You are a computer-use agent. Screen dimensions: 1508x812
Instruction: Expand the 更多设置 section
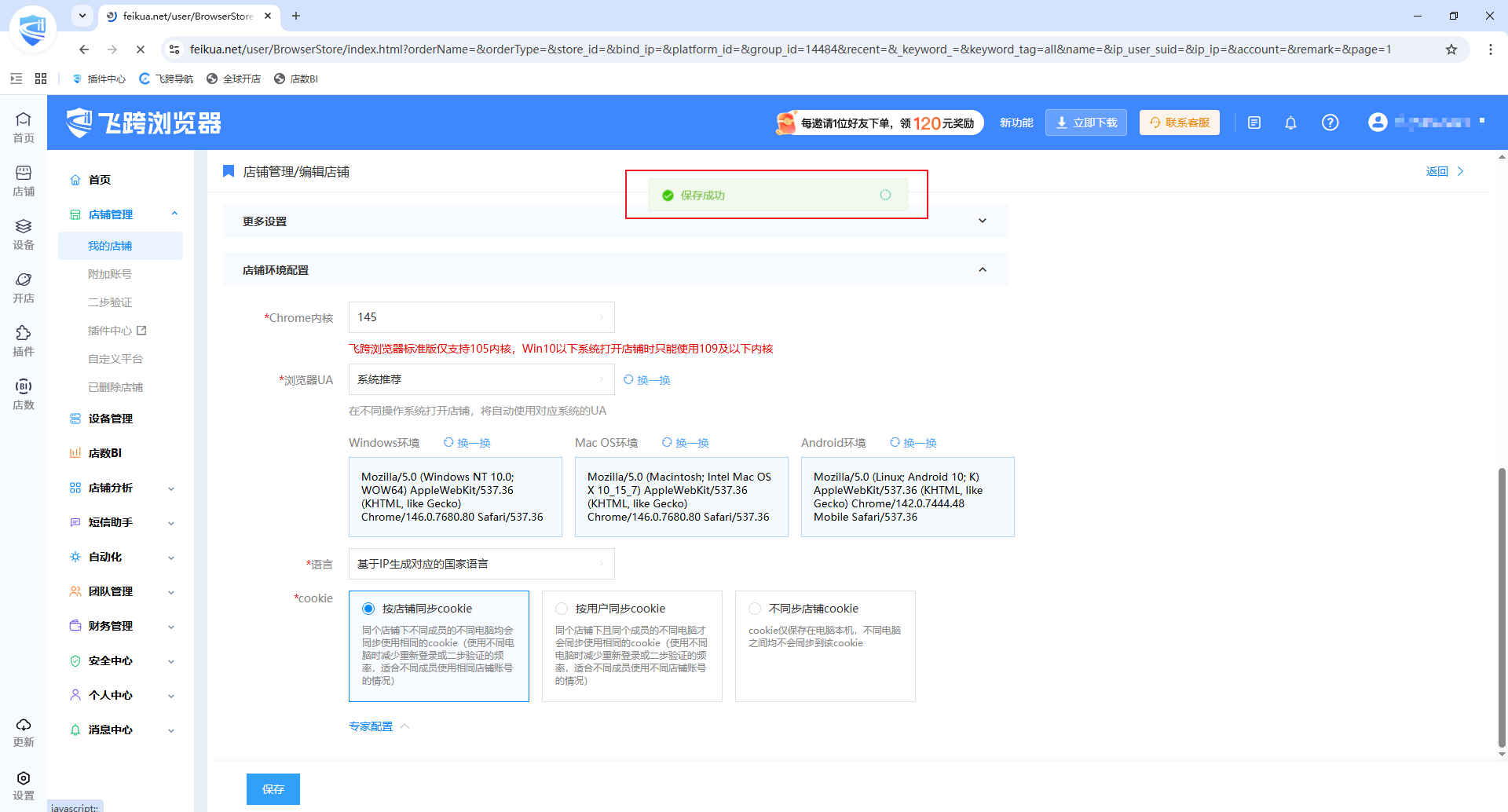click(x=615, y=221)
